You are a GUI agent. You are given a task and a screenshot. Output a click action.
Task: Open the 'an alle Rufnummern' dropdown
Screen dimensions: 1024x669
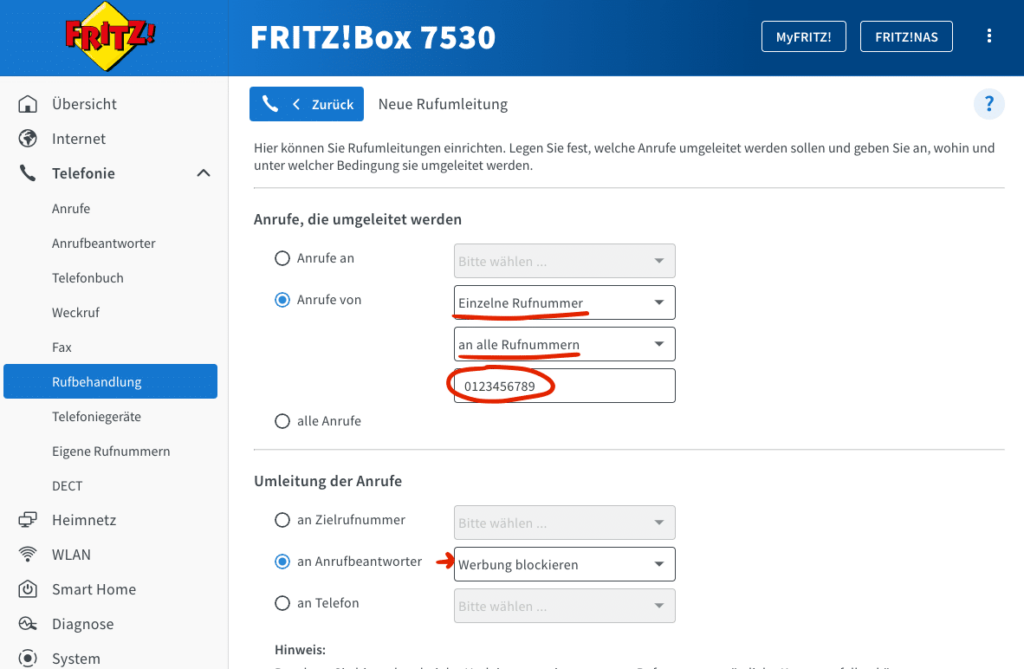coord(564,345)
